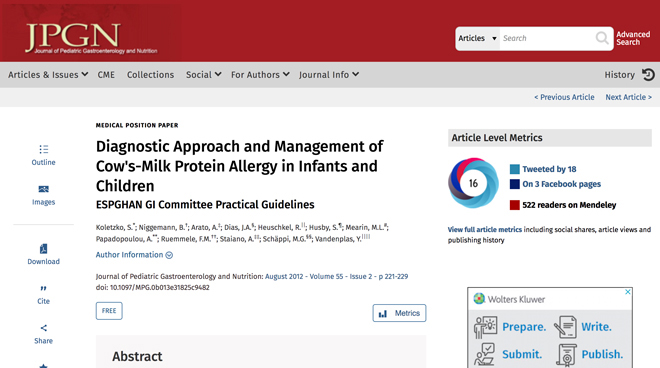Expand the Articles & Issues menu

tap(48, 75)
